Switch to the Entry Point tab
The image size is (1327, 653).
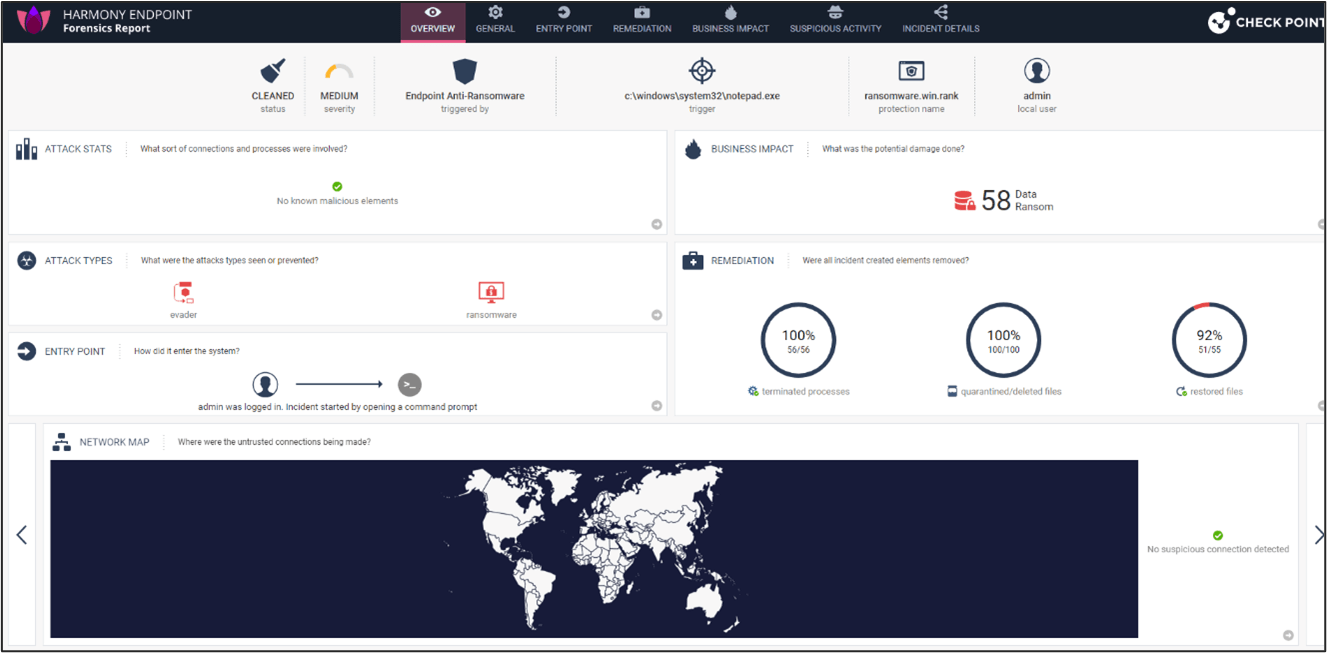click(x=563, y=20)
